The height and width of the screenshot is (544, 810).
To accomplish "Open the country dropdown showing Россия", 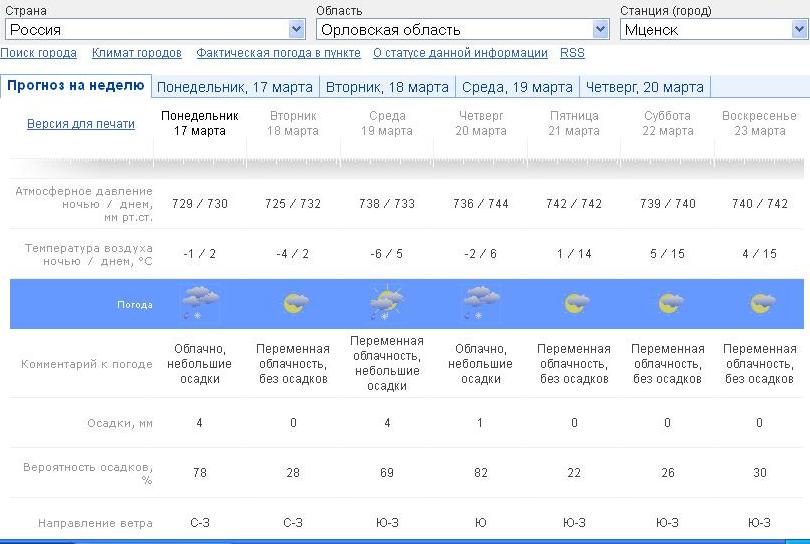I will (x=155, y=30).
